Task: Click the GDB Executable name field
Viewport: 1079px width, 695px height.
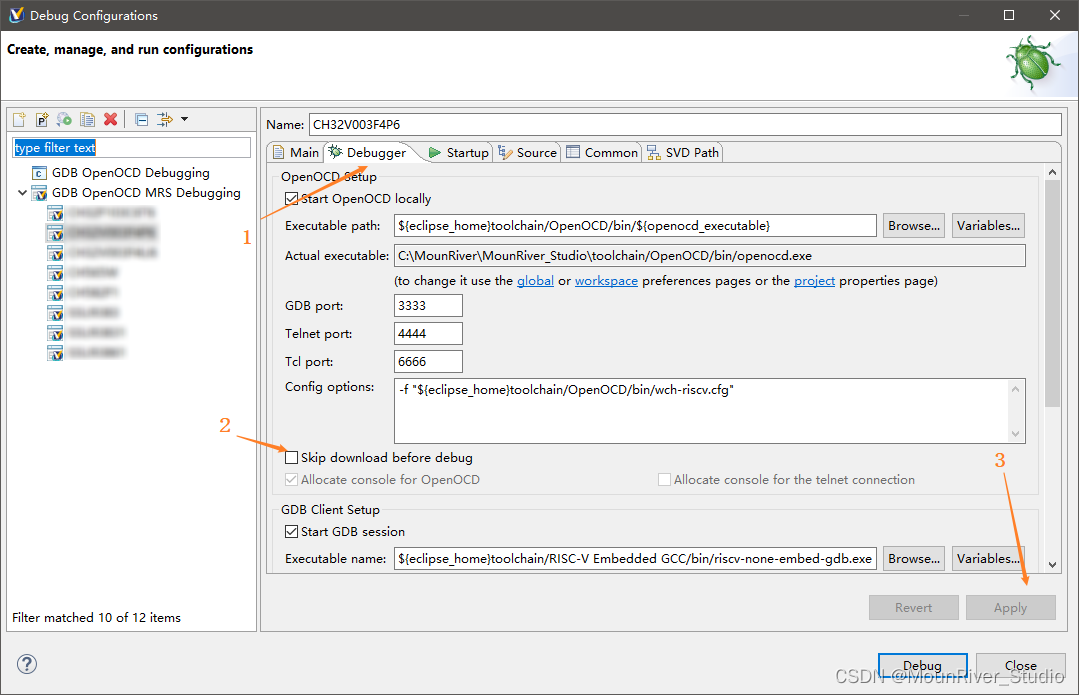Action: (x=635, y=559)
